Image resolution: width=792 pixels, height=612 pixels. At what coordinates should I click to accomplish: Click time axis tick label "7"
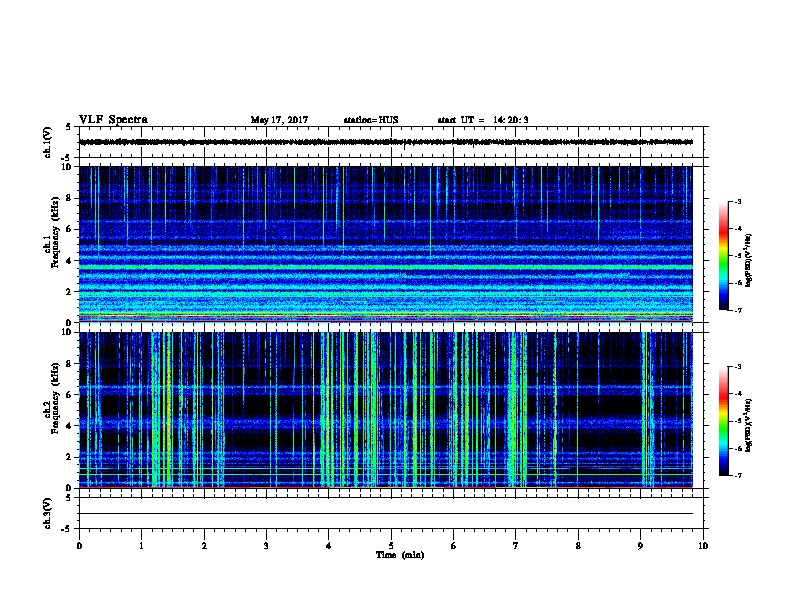tap(516, 545)
